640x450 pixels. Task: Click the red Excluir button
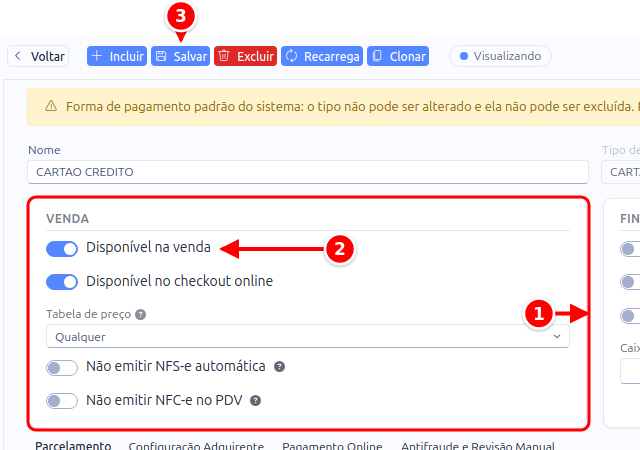coord(245,56)
